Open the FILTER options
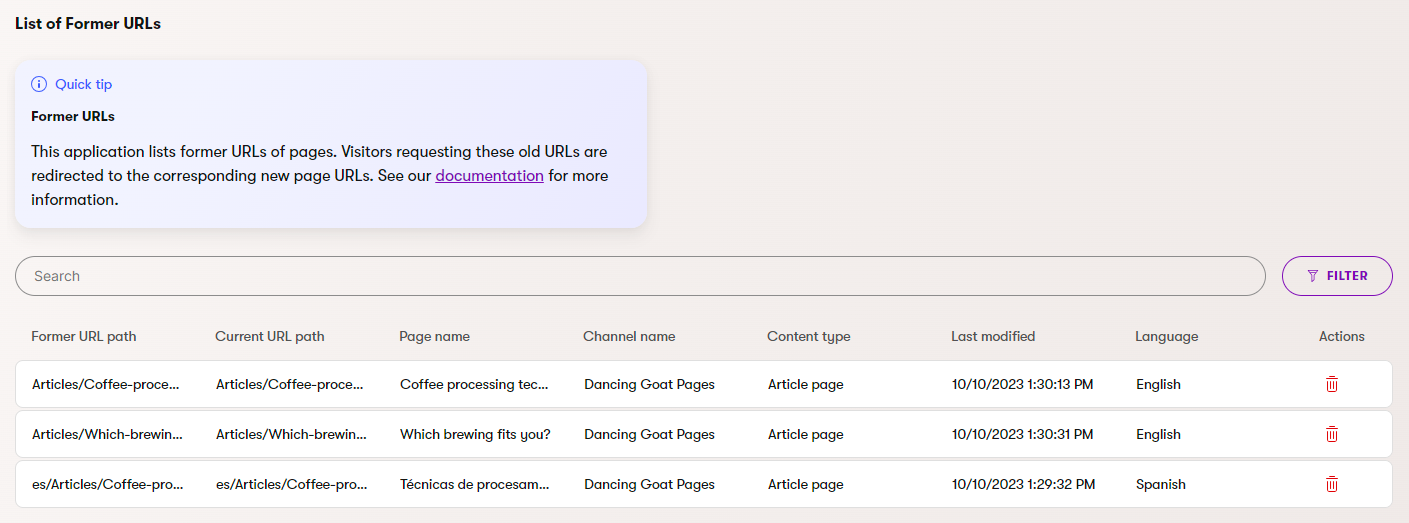This screenshot has width=1409, height=523. pos(1337,276)
